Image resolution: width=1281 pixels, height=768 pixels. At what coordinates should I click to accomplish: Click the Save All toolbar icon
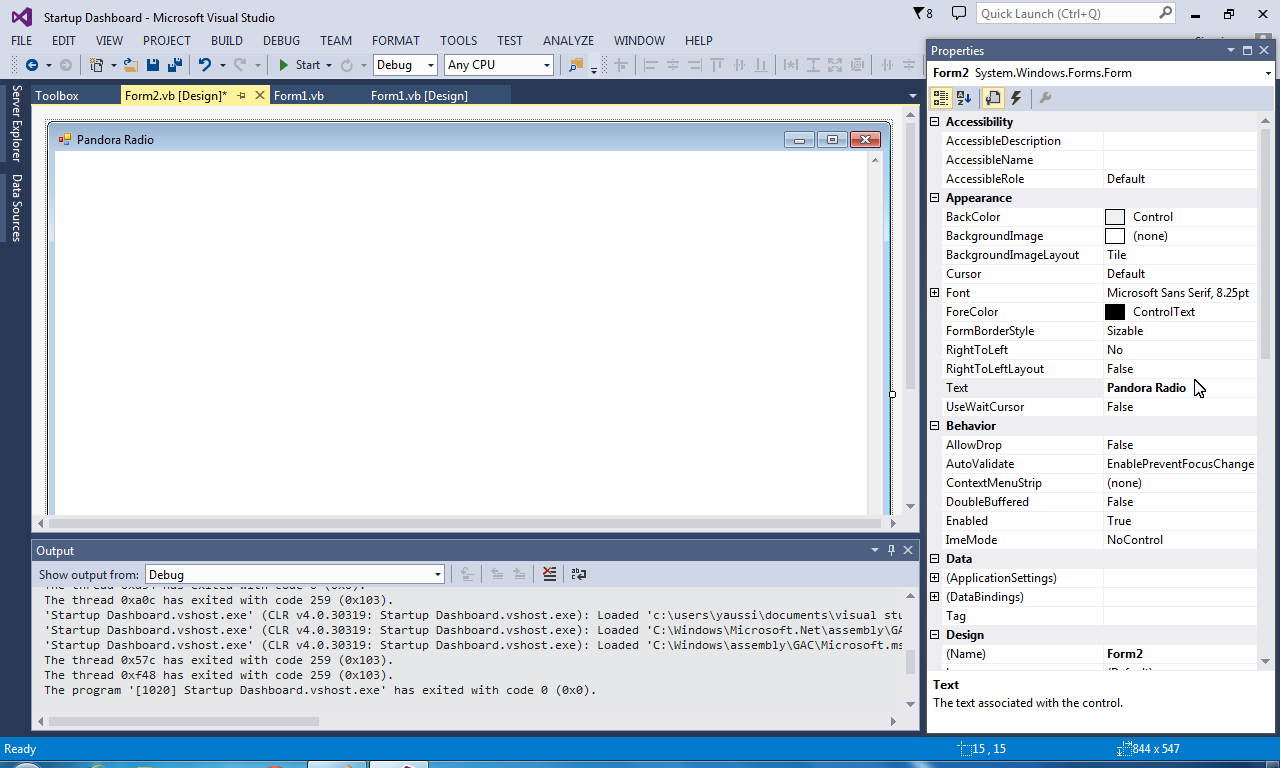pyautogui.click(x=175, y=65)
